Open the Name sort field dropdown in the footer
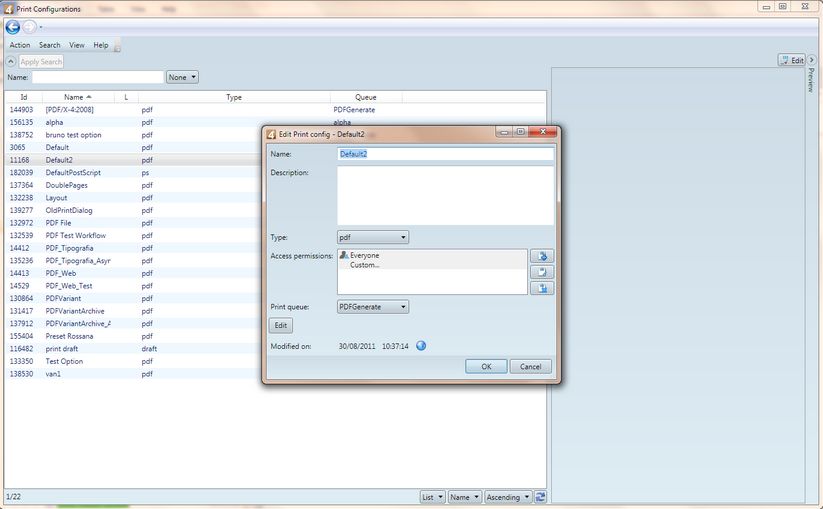 coord(465,496)
